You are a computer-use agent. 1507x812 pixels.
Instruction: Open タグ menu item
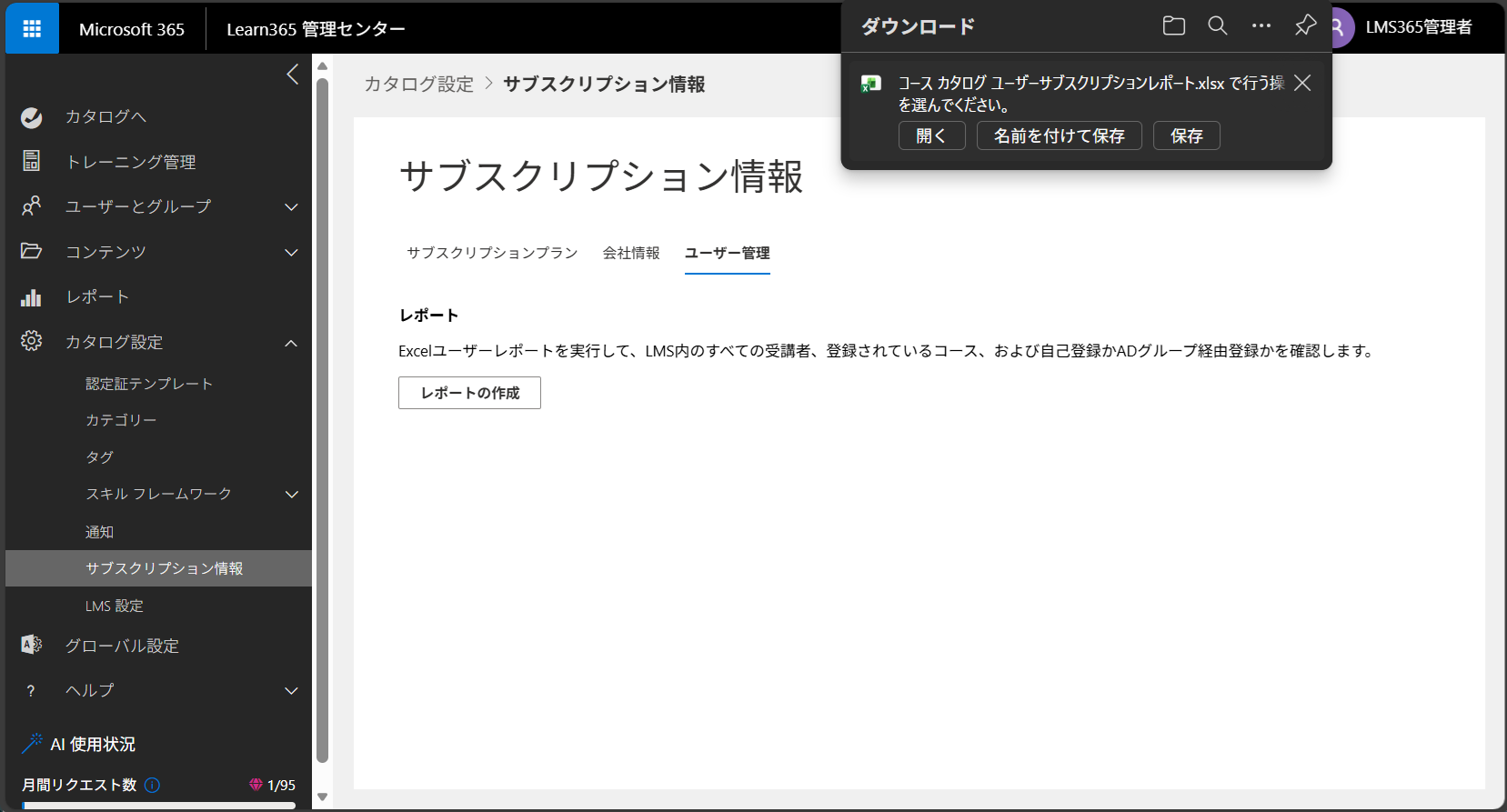pos(100,457)
